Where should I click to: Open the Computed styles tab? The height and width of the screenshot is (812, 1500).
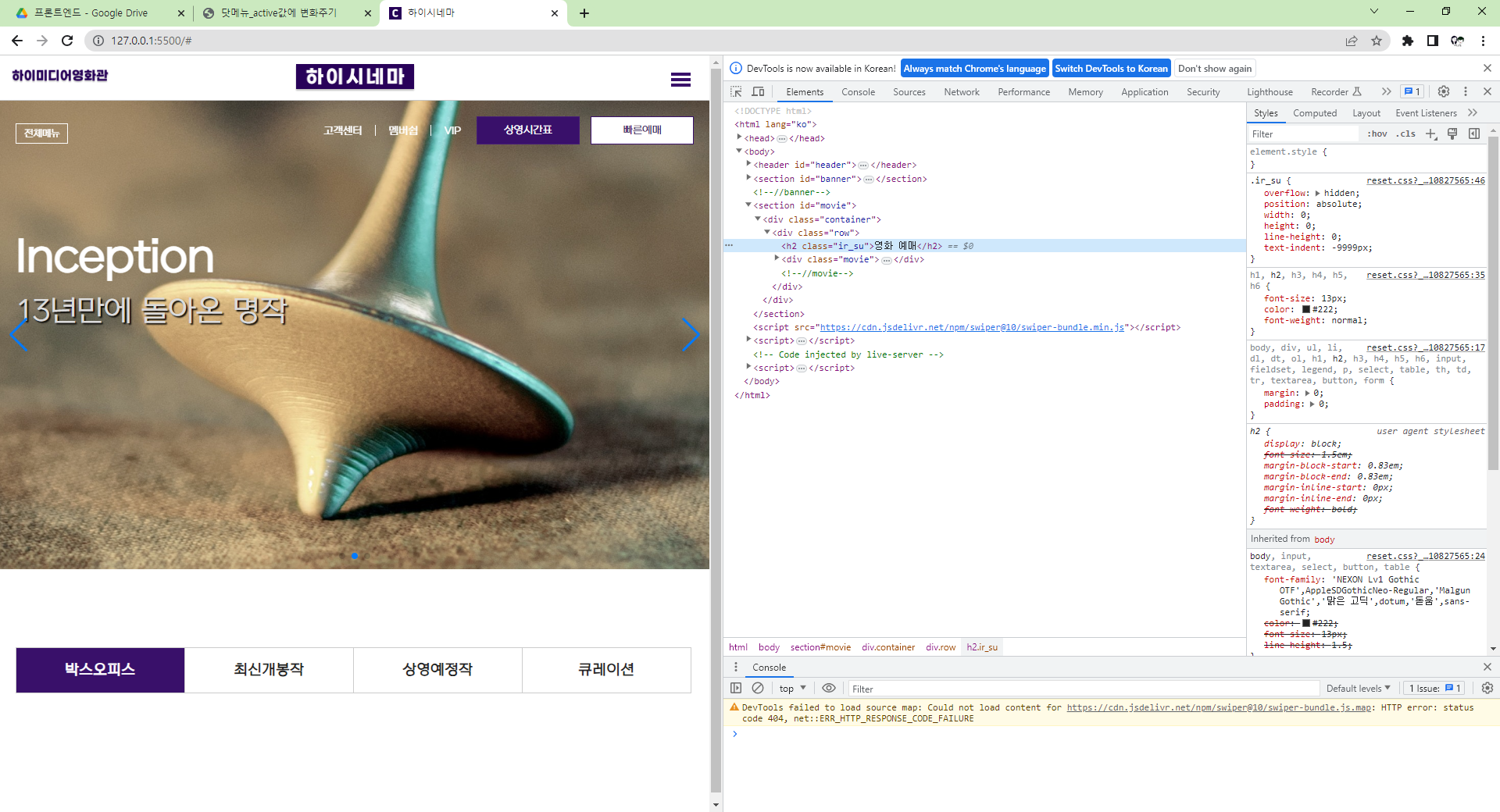coord(1315,113)
